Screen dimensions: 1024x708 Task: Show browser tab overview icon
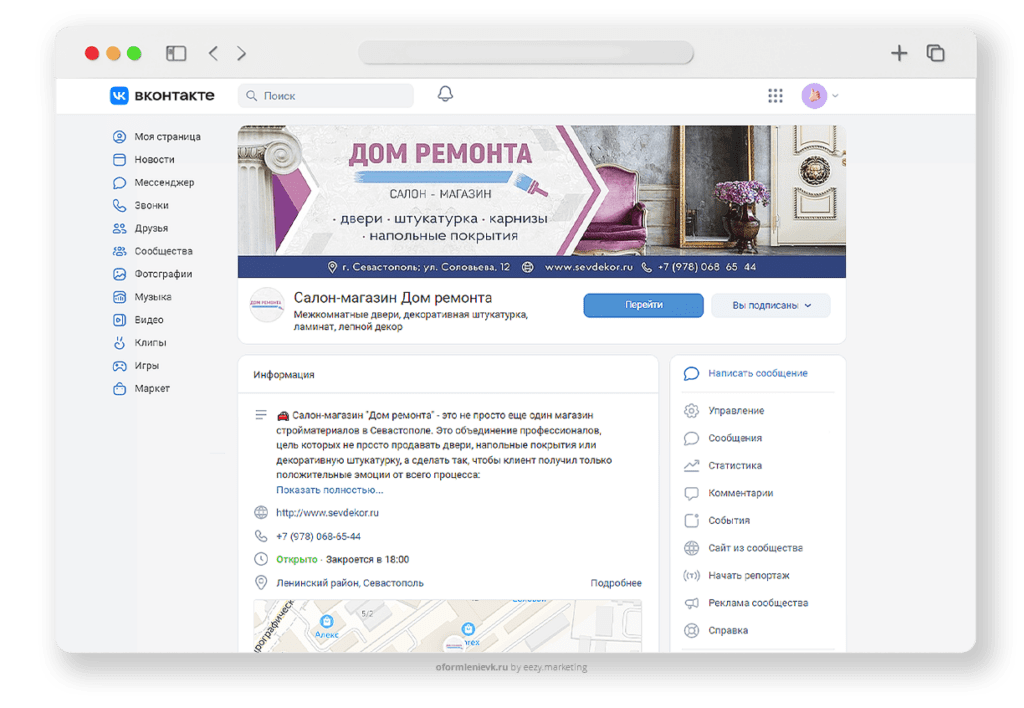click(x=936, y=53)
